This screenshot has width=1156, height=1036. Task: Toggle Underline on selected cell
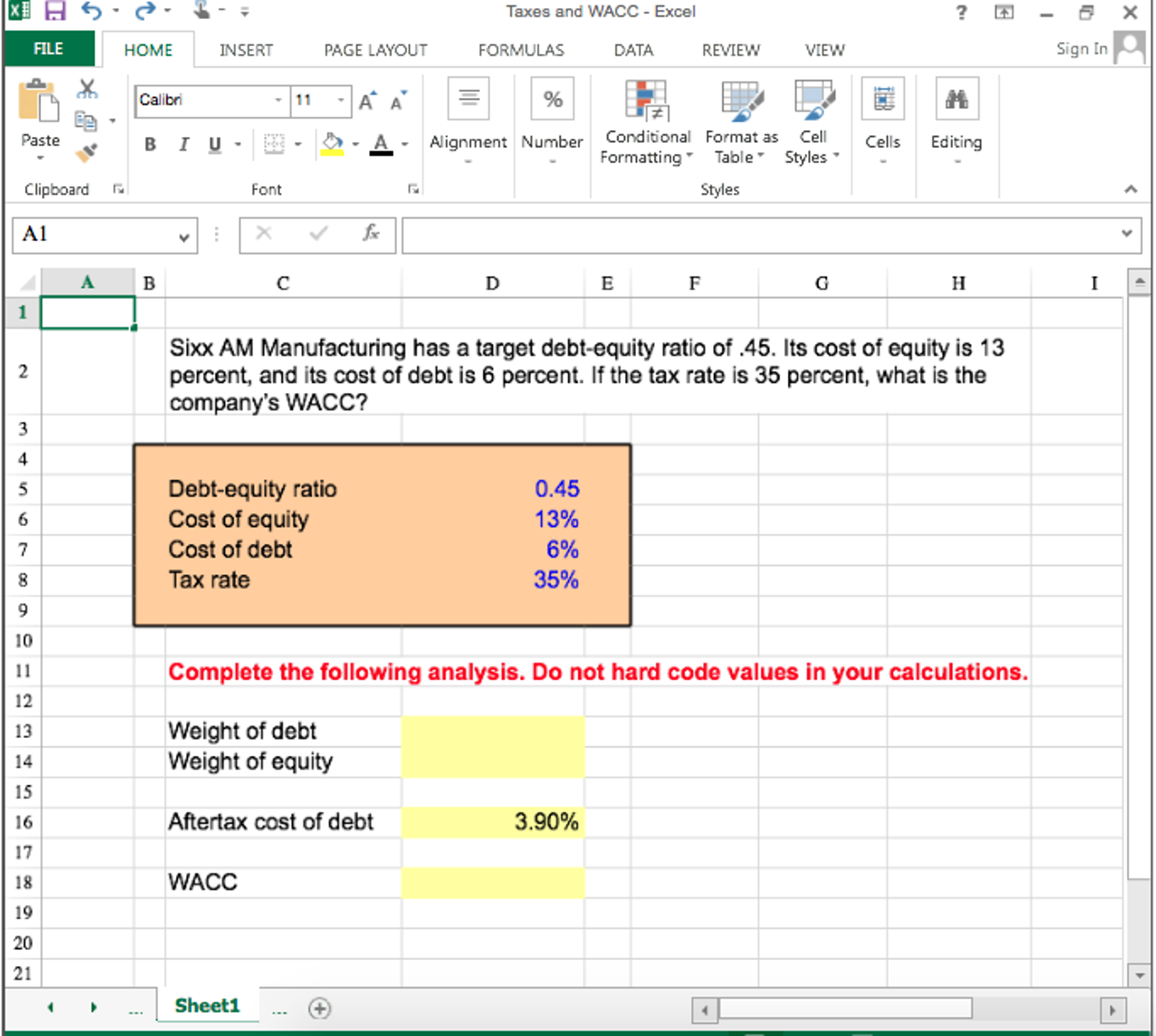(215, 145)
